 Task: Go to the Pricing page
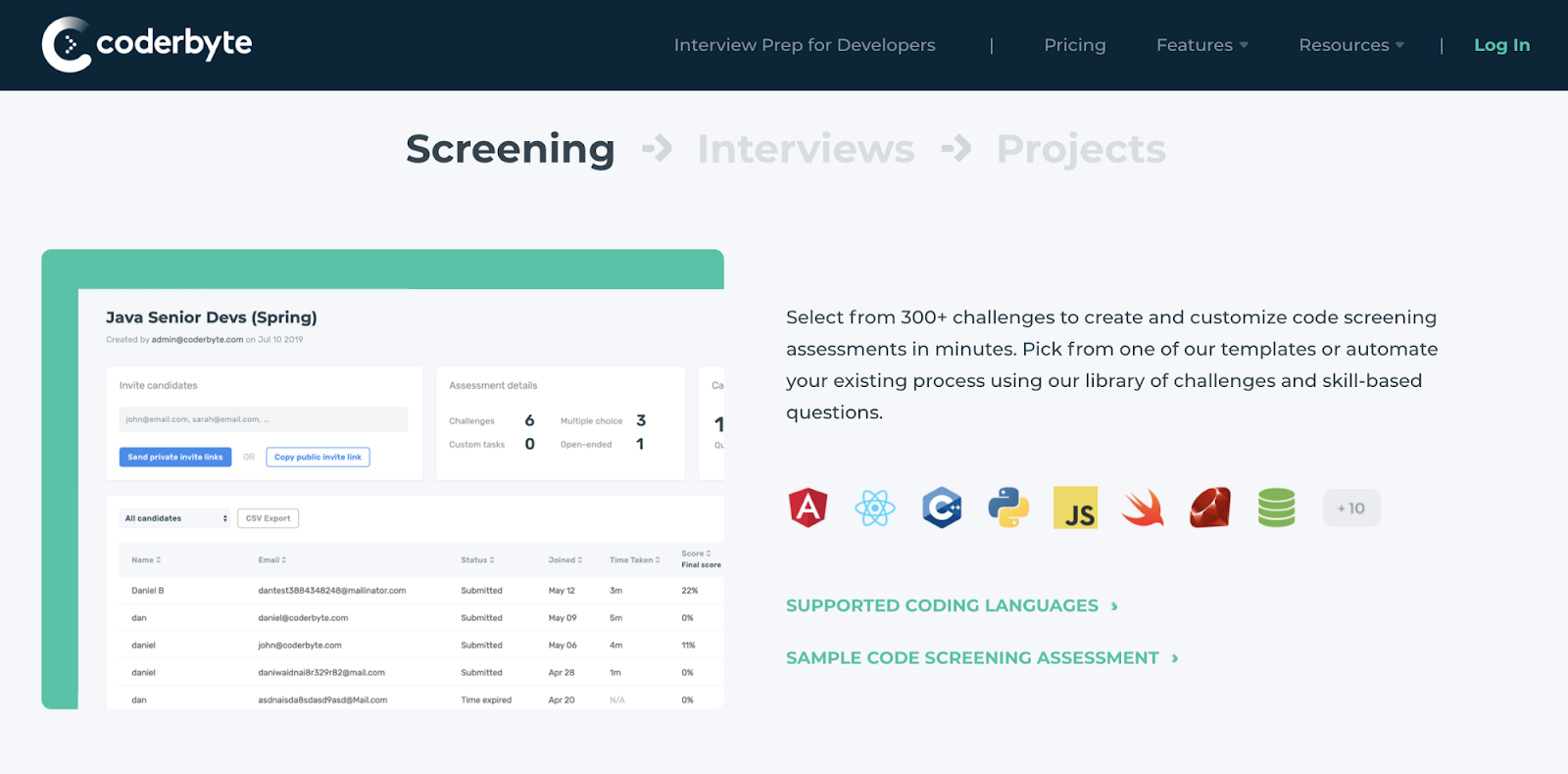click(1074, 45)
